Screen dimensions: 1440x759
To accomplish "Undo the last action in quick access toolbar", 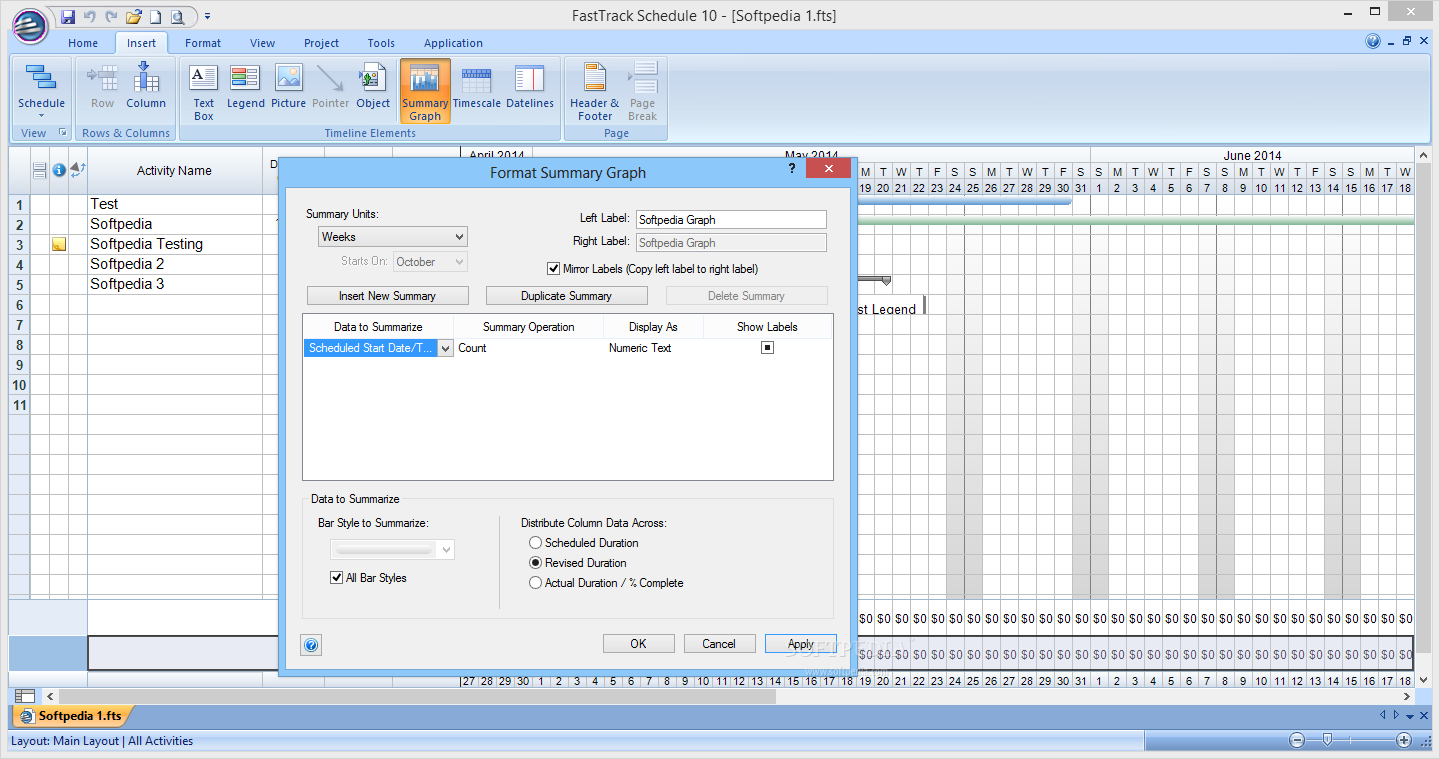I will pos(90,17).
